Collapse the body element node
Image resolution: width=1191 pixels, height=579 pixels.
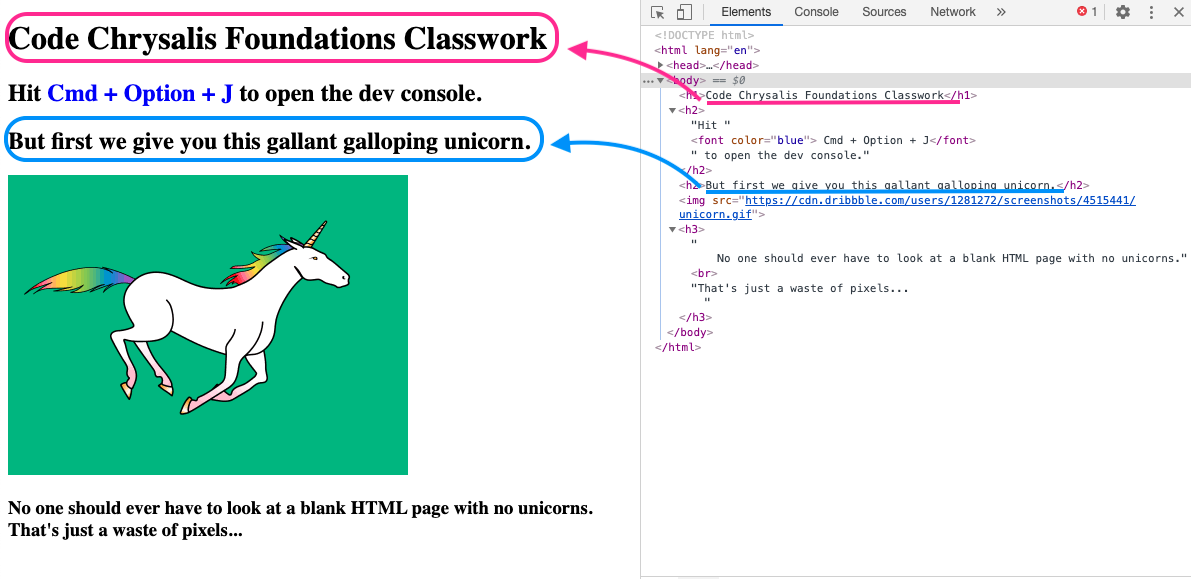pos(660,81)
